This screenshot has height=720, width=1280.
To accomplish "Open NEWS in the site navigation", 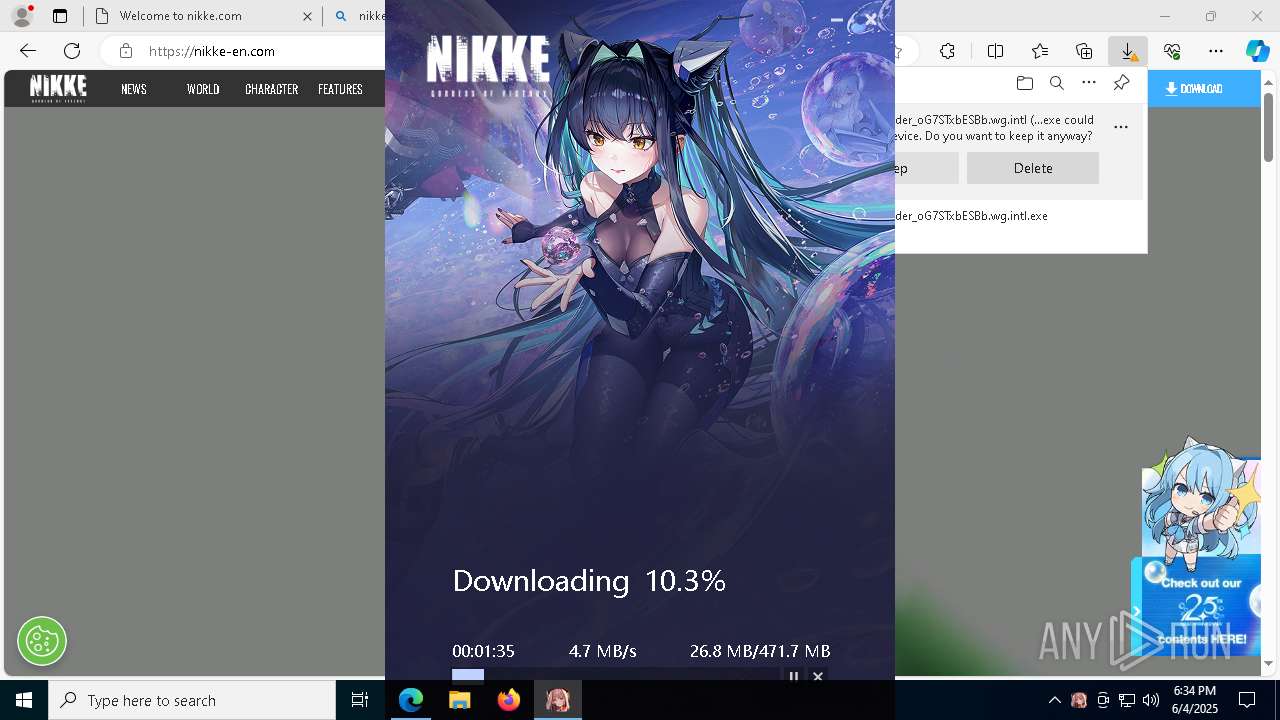I will [x=134, y=89].
